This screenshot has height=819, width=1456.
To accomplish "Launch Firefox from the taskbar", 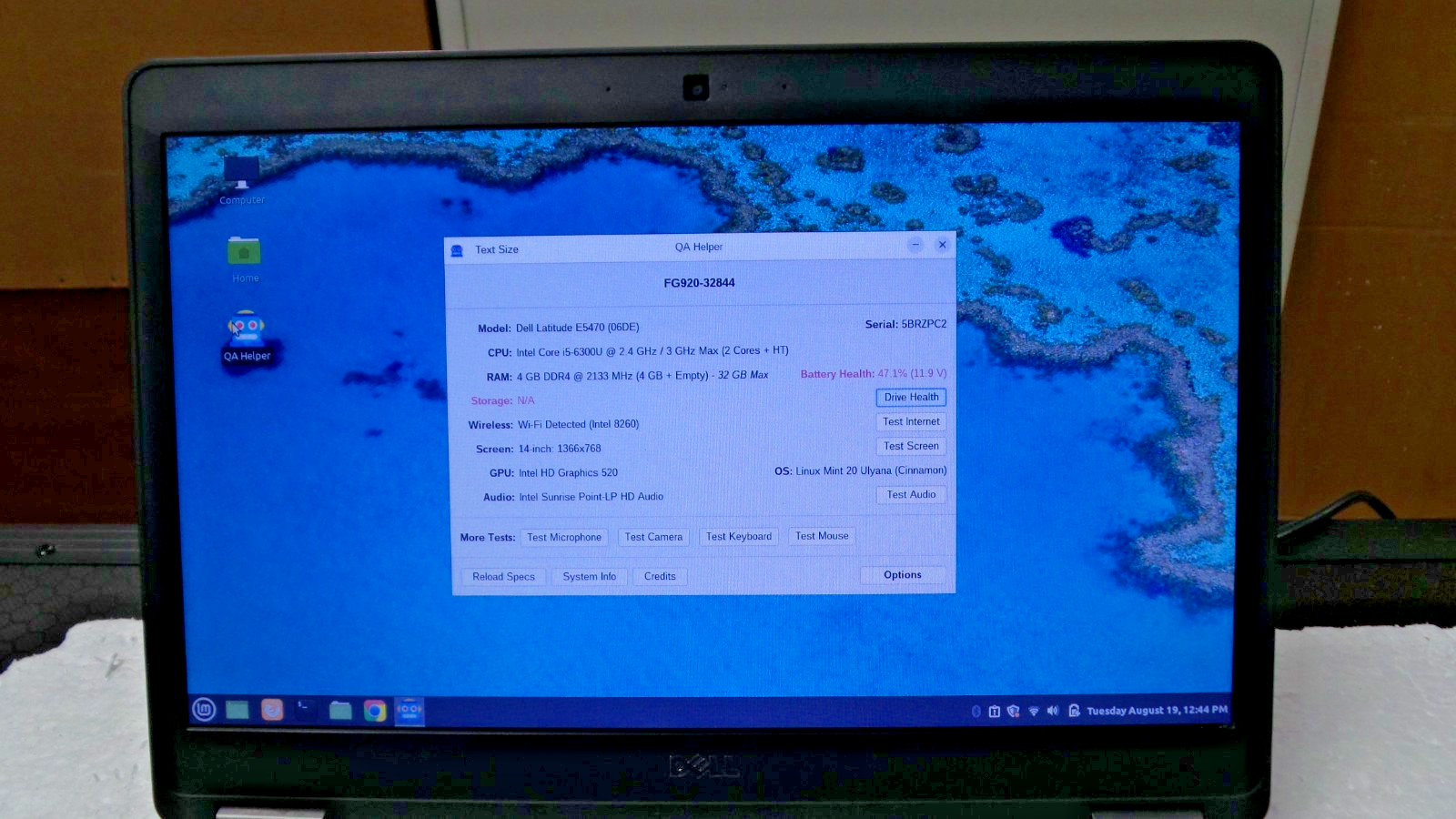I will 272,710.
